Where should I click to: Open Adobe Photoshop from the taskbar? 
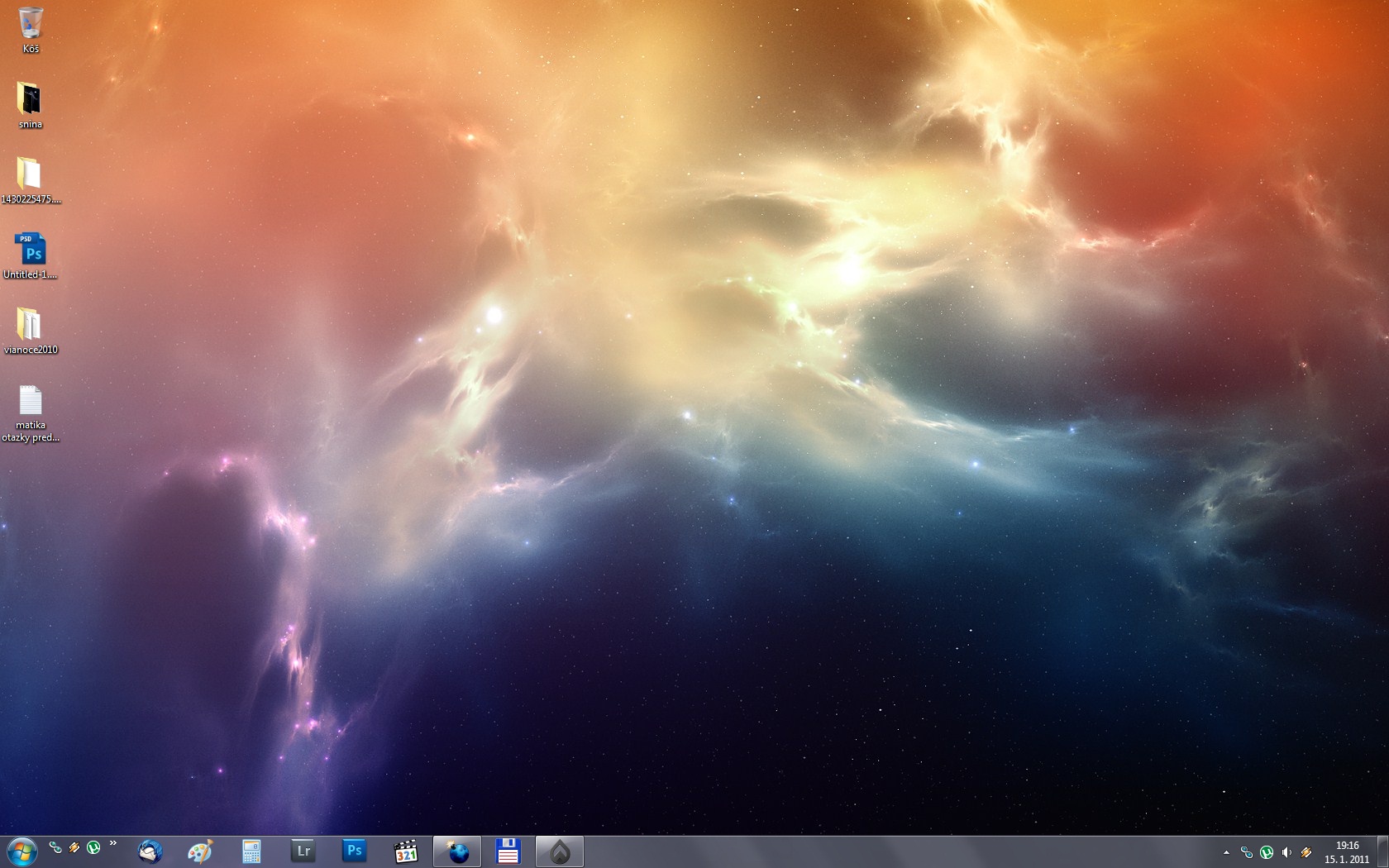[354, 851]
